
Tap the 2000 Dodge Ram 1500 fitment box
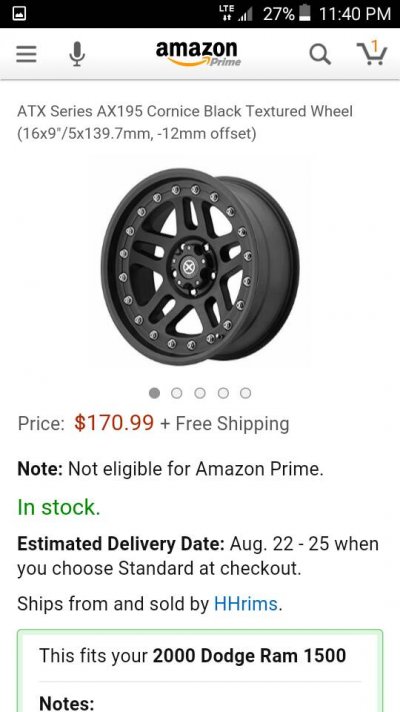coord(200,671)
